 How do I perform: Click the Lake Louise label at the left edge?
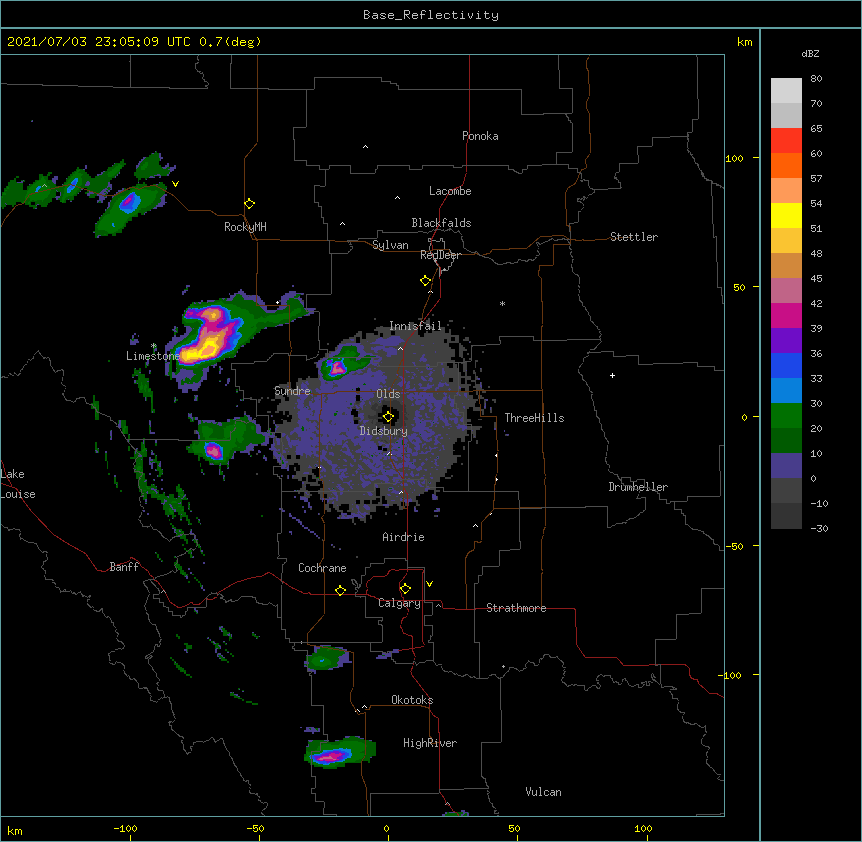(x=18, y=484)
